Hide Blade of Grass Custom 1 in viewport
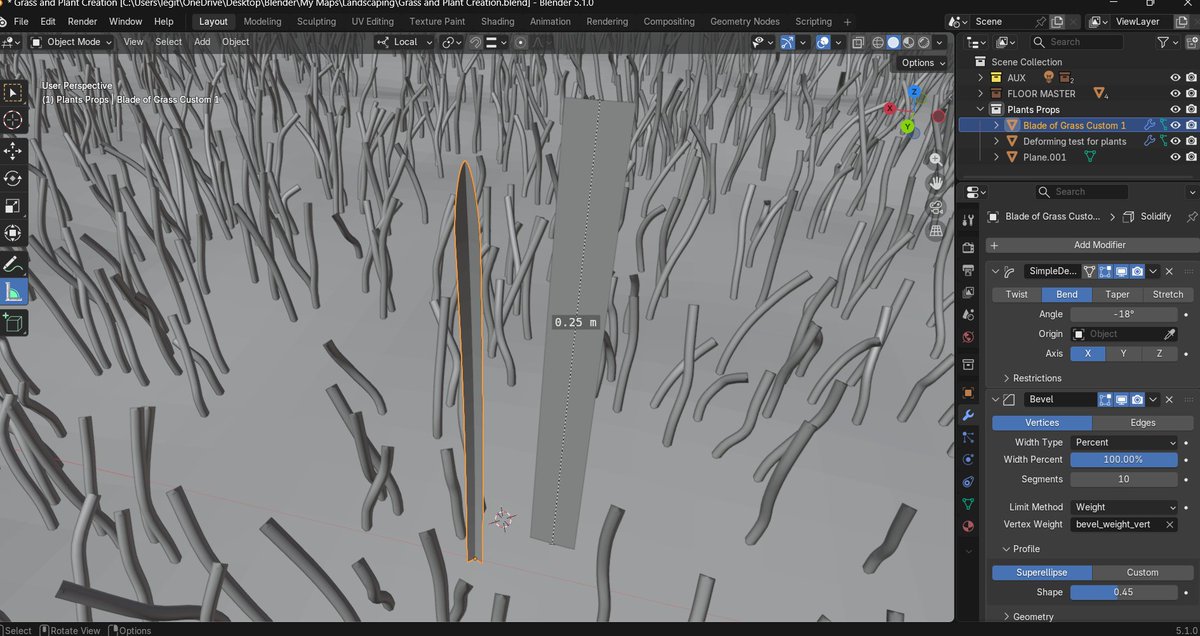The width and height of the screenshot is (1200, 636). click(1175, 125)
